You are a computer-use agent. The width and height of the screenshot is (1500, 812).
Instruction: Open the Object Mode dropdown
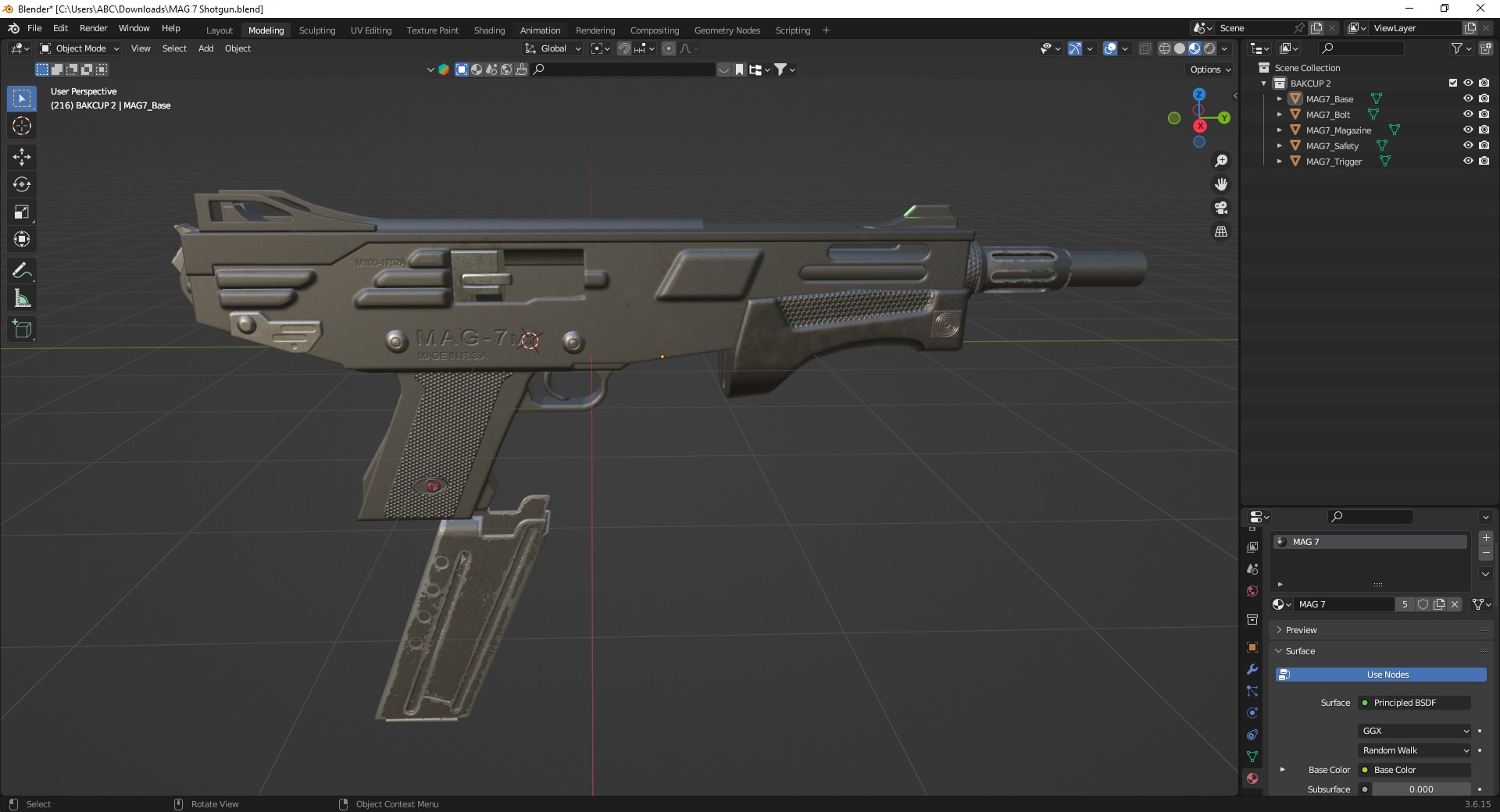[x=80, y=48]
